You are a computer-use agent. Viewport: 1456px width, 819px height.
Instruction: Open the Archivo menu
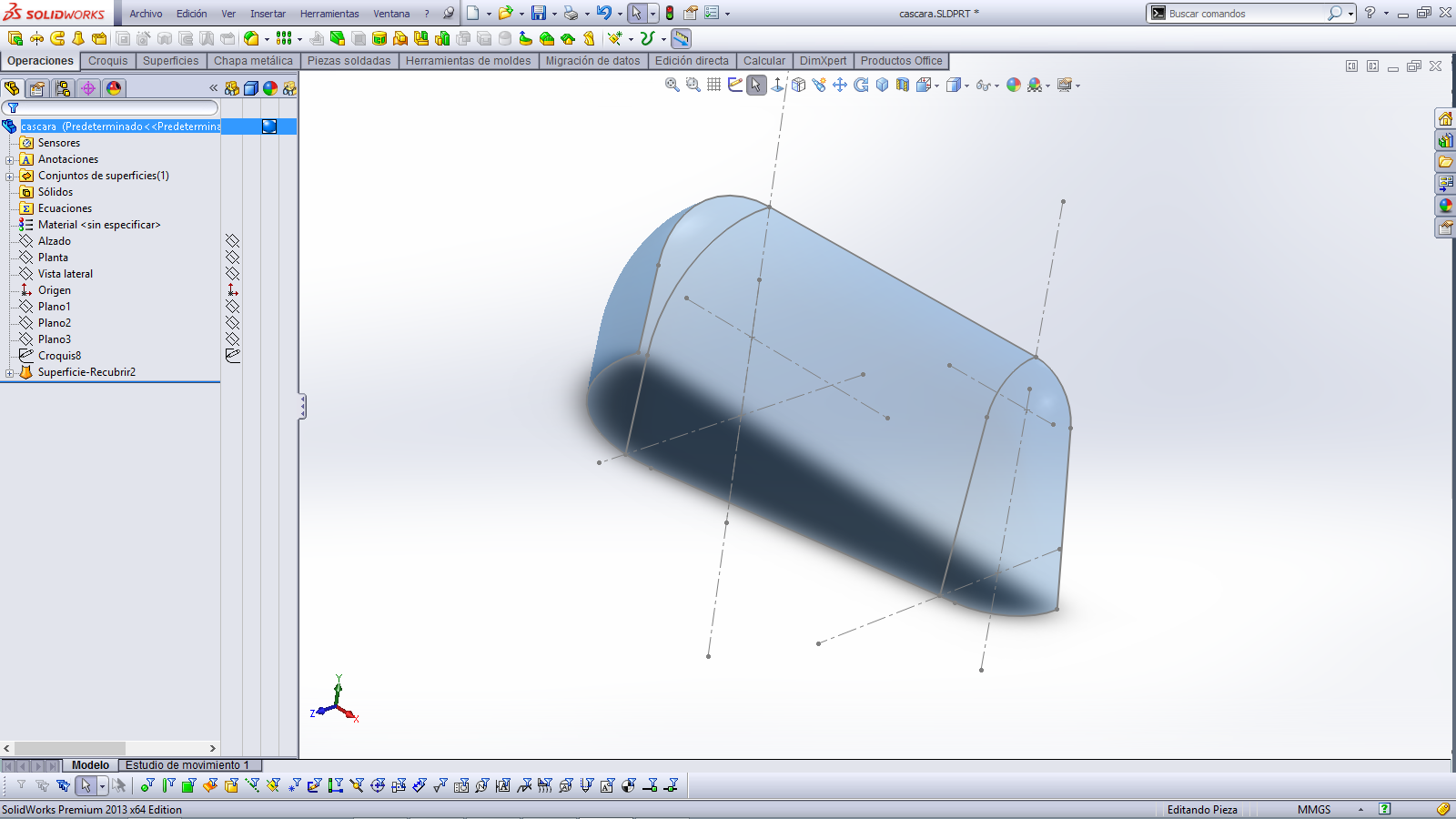[x=146, y=14]
